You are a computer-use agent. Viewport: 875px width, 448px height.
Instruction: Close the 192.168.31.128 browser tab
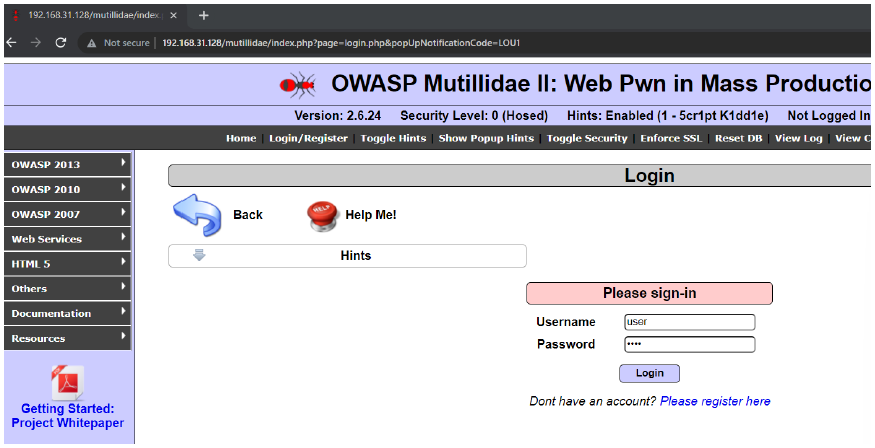click(x=174, y=15)
